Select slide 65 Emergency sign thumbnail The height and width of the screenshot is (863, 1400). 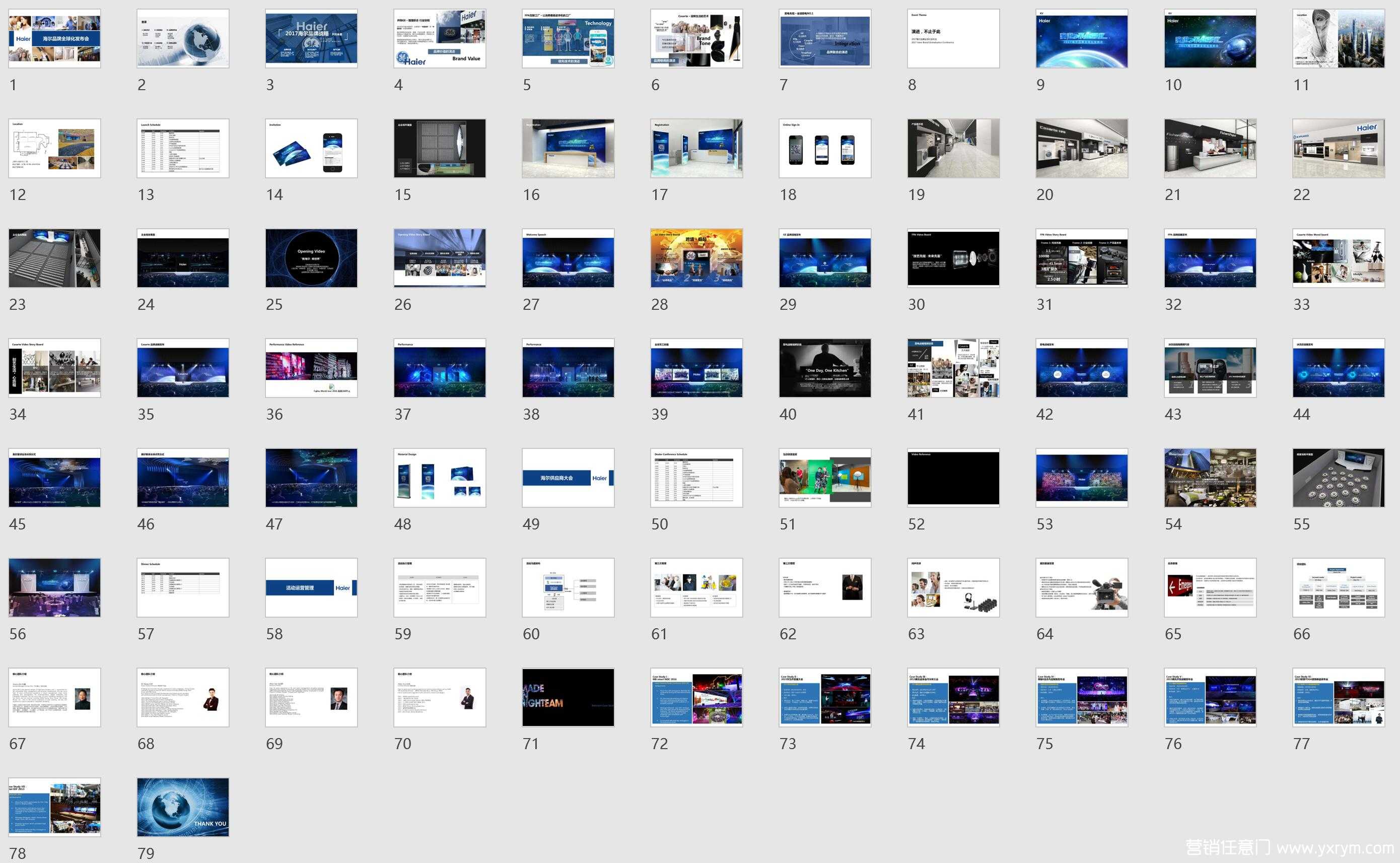[x=1211, y=588]
